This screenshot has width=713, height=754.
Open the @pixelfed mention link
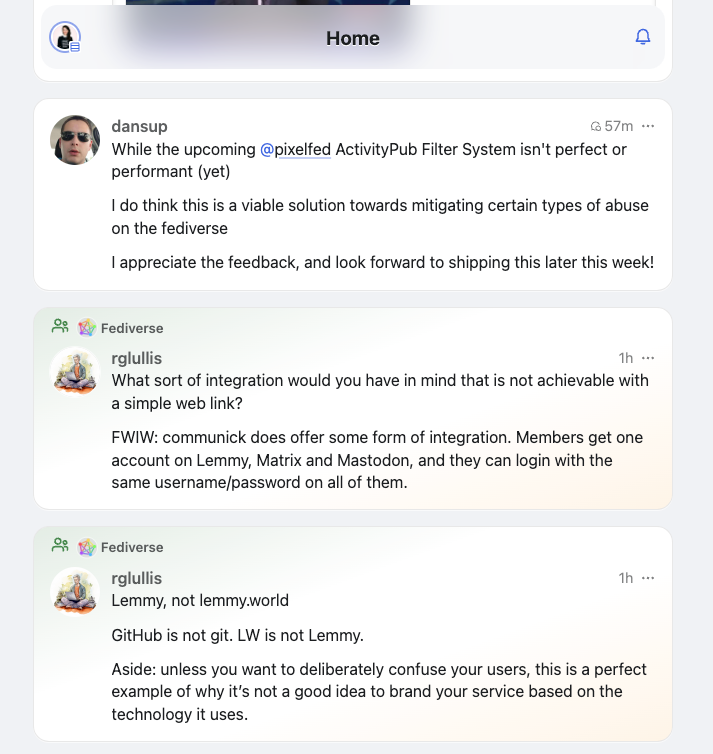click(295, 150)
